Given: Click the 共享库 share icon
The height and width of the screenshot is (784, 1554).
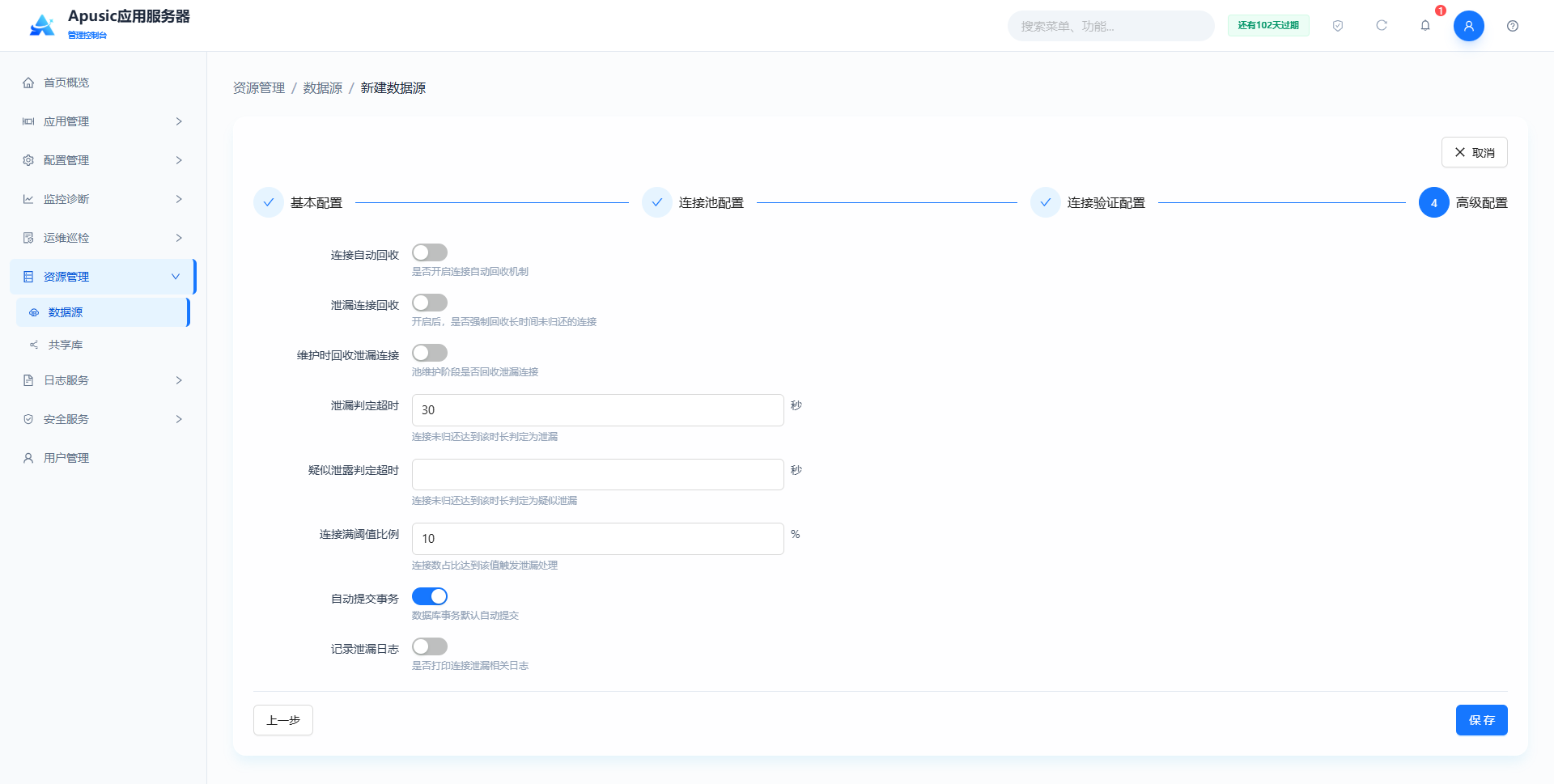Looking at the screenshot, I should [x=34, y=345].
